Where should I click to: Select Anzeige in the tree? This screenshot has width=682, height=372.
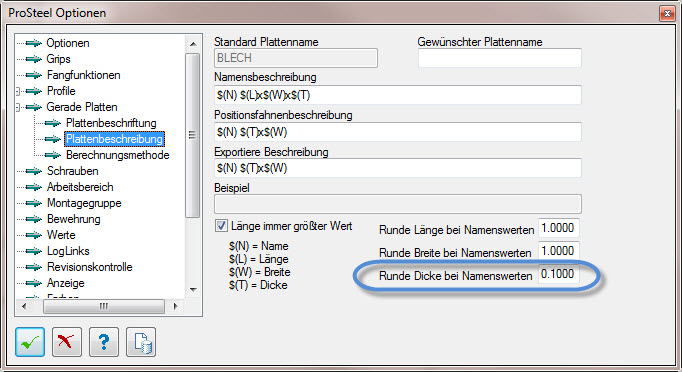point(66,283)
